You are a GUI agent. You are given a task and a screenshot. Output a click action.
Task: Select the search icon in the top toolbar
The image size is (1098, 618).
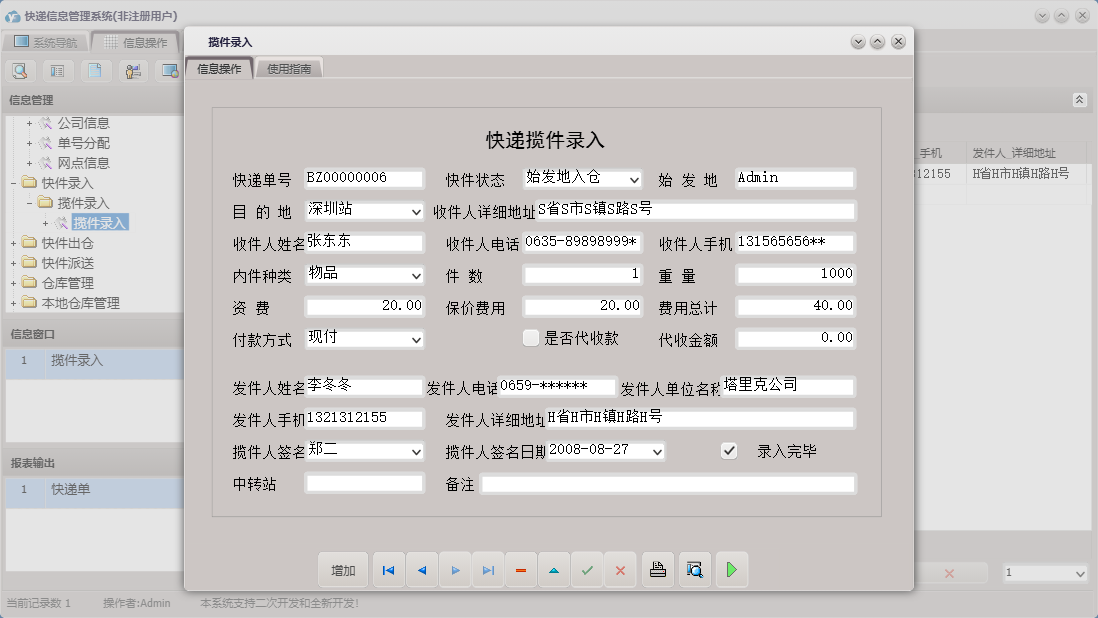point(20,70)
